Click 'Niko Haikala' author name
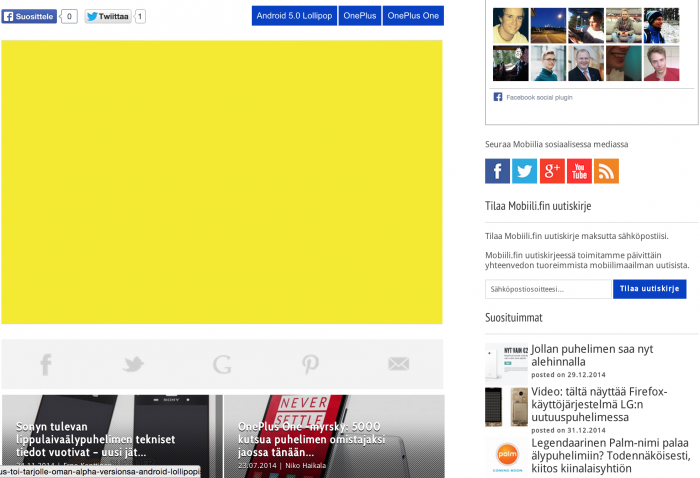 (x=305, y=466)
